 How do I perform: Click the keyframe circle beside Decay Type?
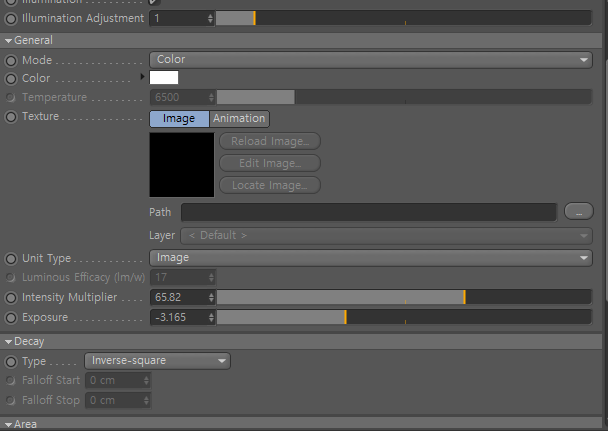click(11, 362)
